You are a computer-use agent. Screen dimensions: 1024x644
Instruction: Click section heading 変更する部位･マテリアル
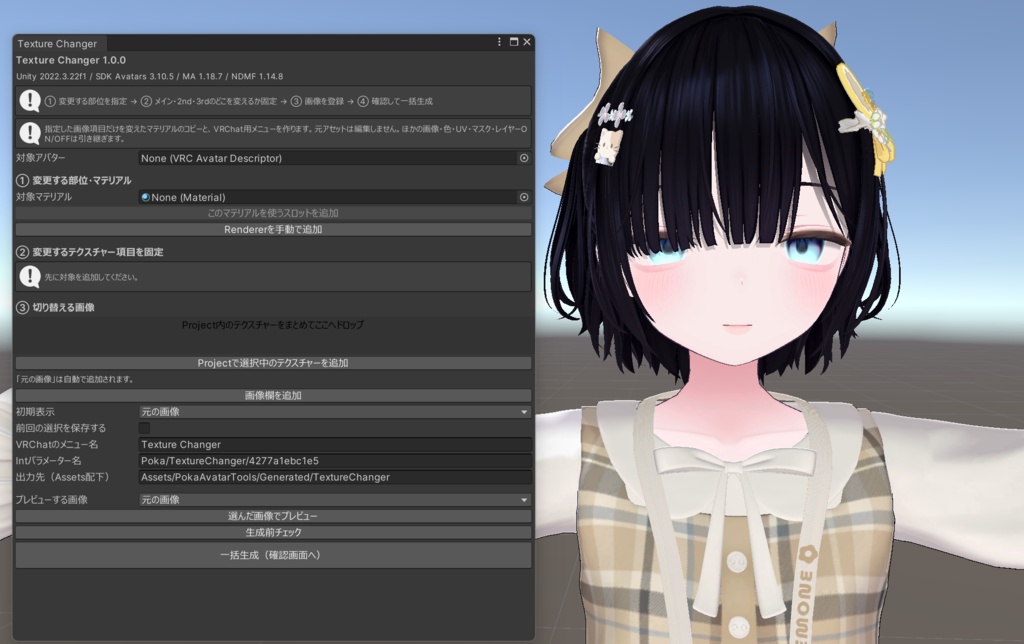(82, 180)
